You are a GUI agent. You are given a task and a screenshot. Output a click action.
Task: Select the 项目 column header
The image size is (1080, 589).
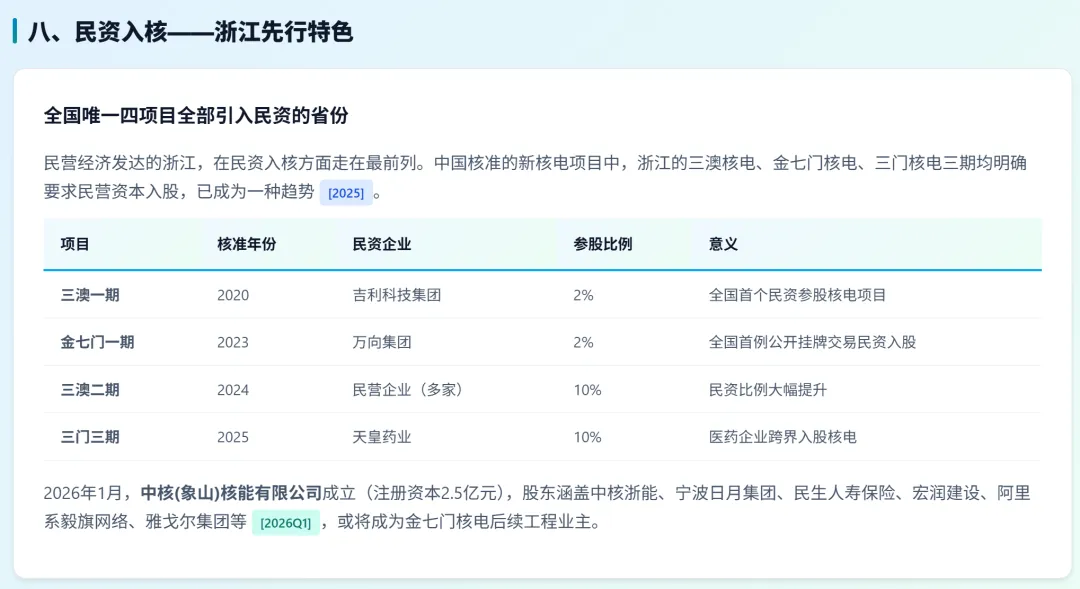(x=74, y=244)
